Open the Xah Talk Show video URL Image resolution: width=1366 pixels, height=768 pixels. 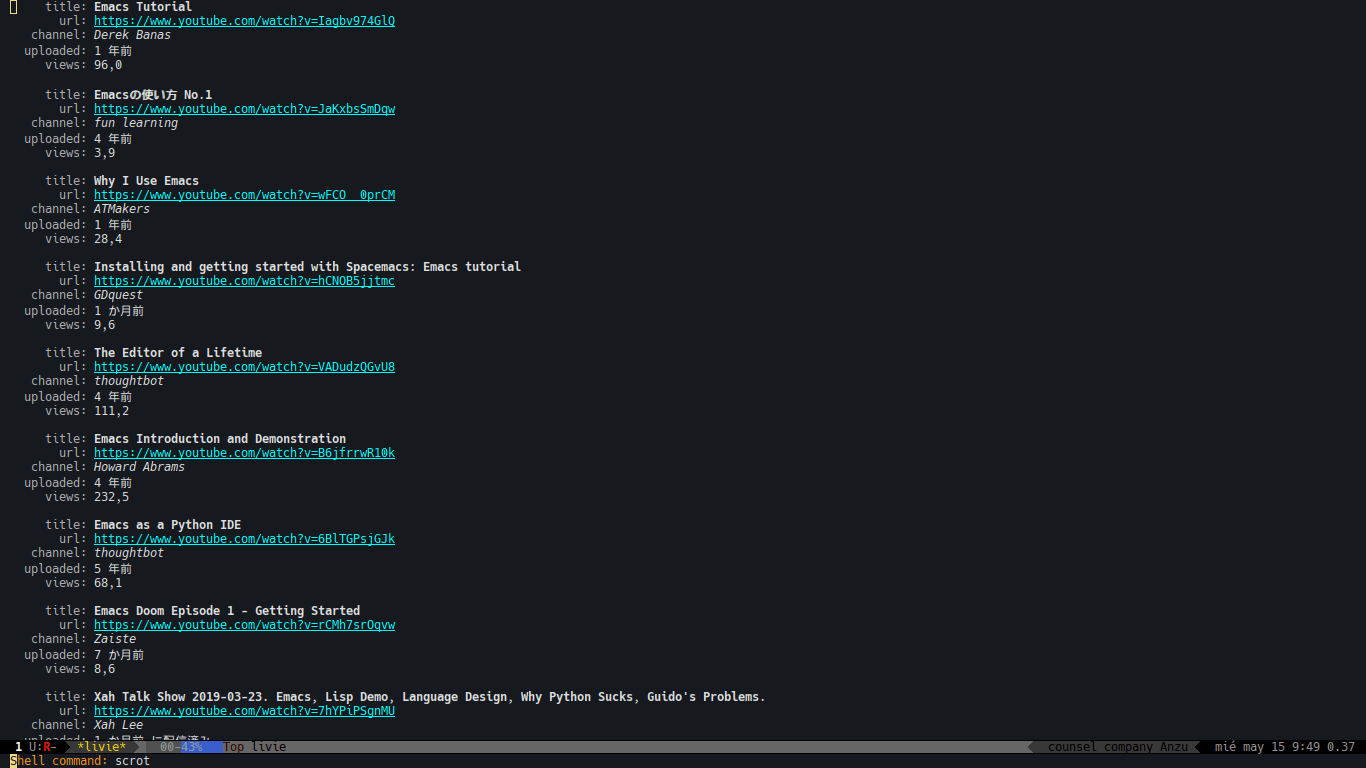[x=244, y=711]
